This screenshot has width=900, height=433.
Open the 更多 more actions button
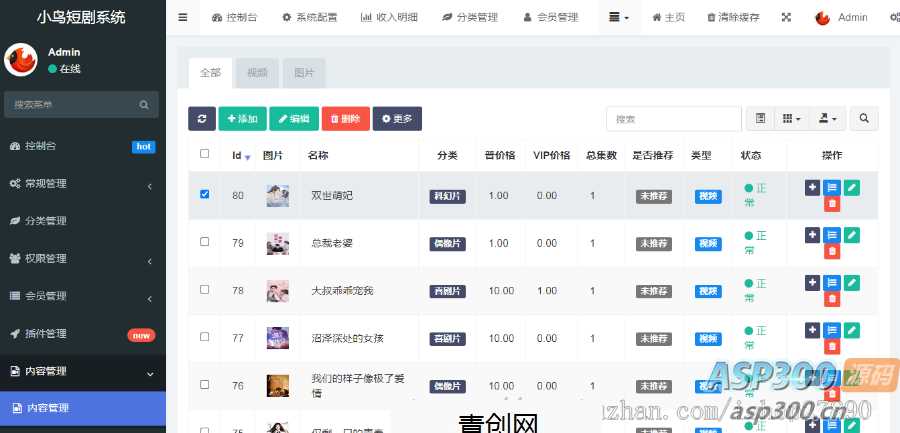click(x=397, y=119)
